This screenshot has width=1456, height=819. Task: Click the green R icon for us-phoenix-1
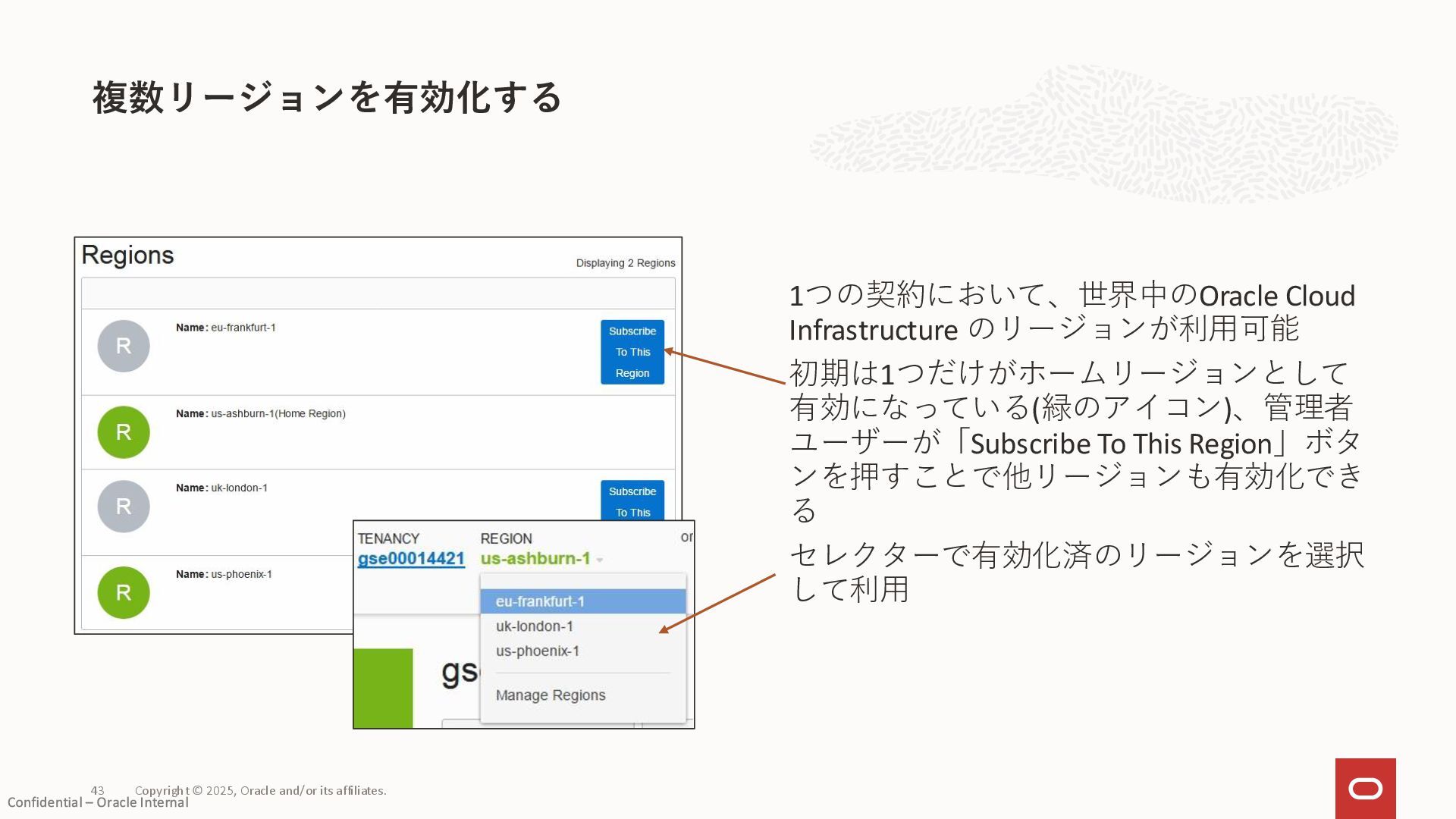point(124,592)
